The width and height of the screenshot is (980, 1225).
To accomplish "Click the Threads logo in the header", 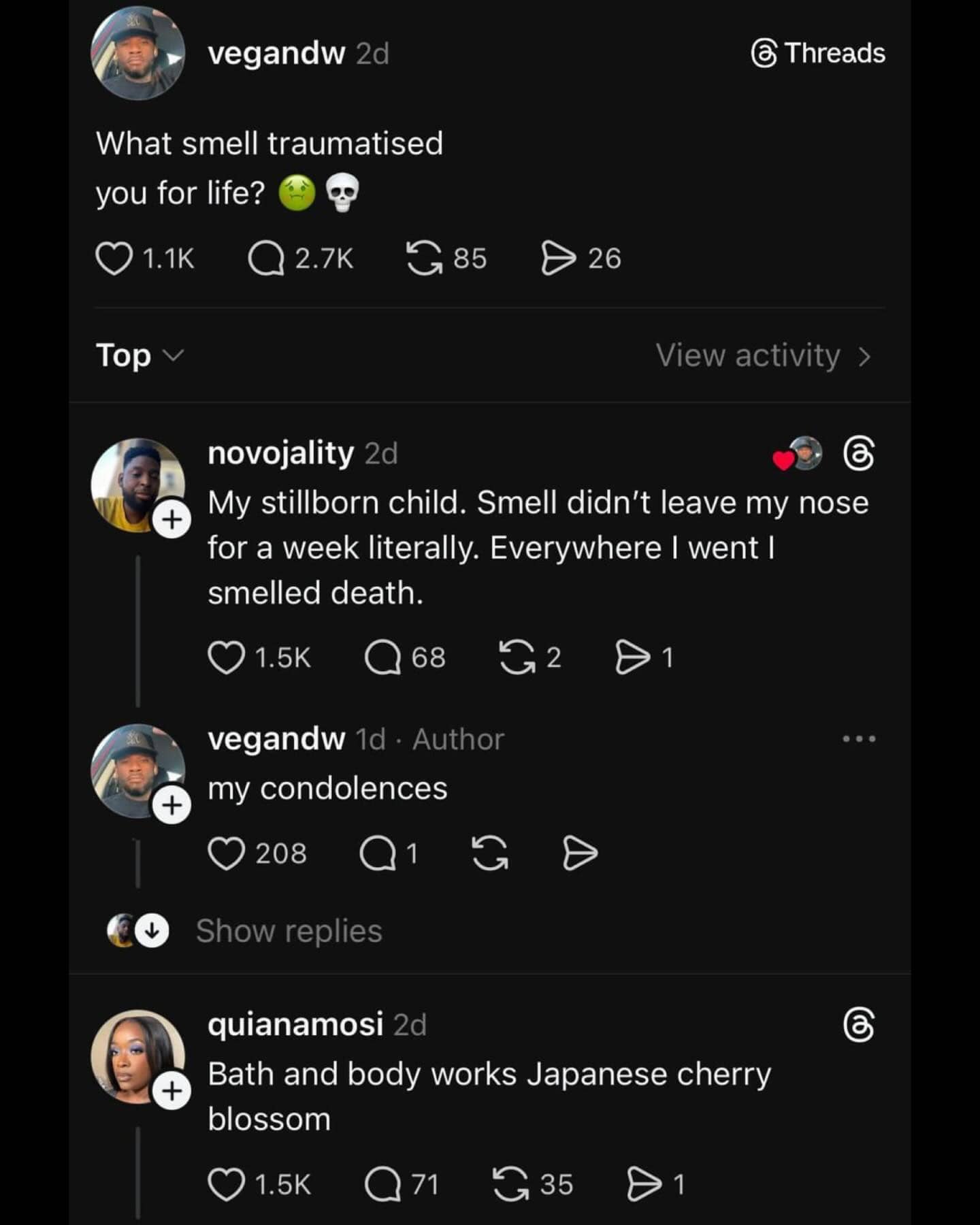I will coord(818,54).
